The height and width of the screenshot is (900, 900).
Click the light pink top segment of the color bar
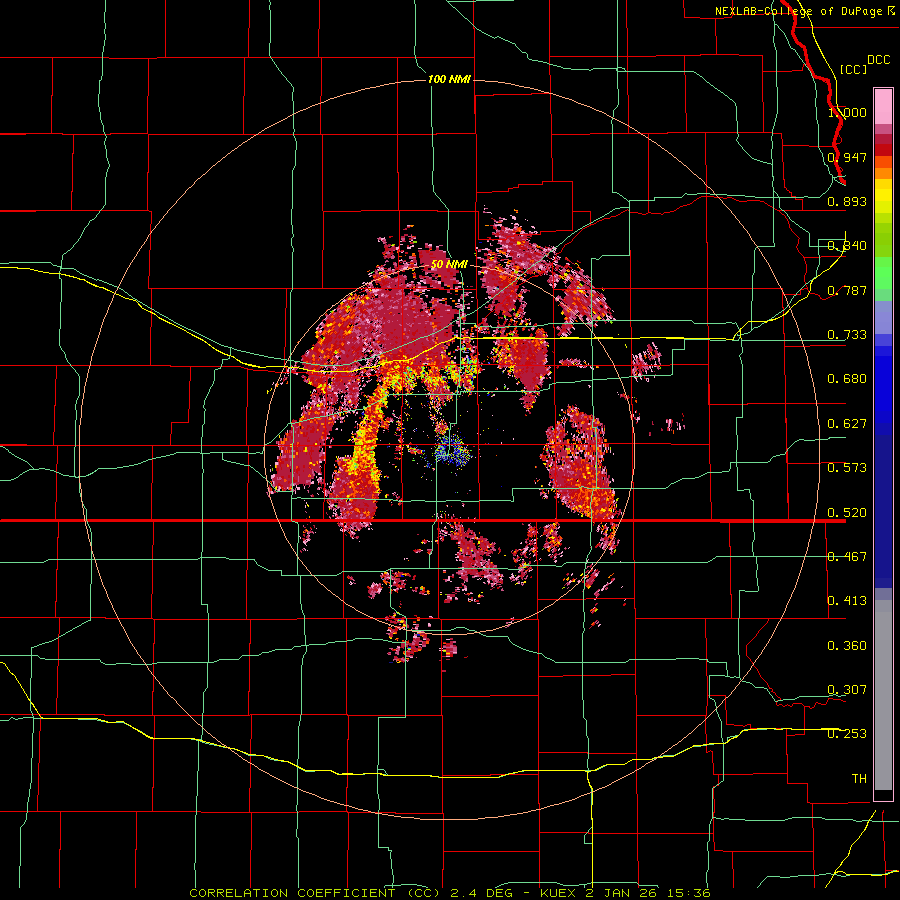[x=883, y=106]
